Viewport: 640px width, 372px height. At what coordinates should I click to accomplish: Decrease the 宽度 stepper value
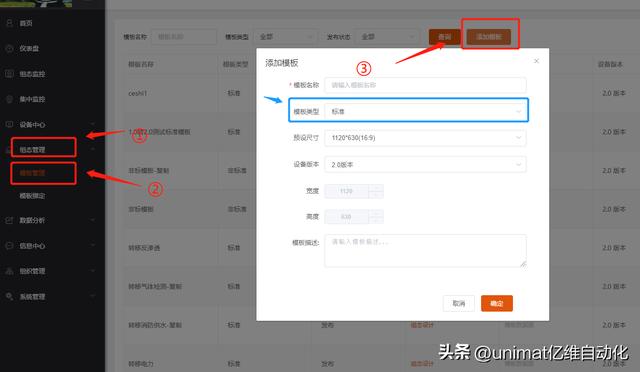[376, 195]
